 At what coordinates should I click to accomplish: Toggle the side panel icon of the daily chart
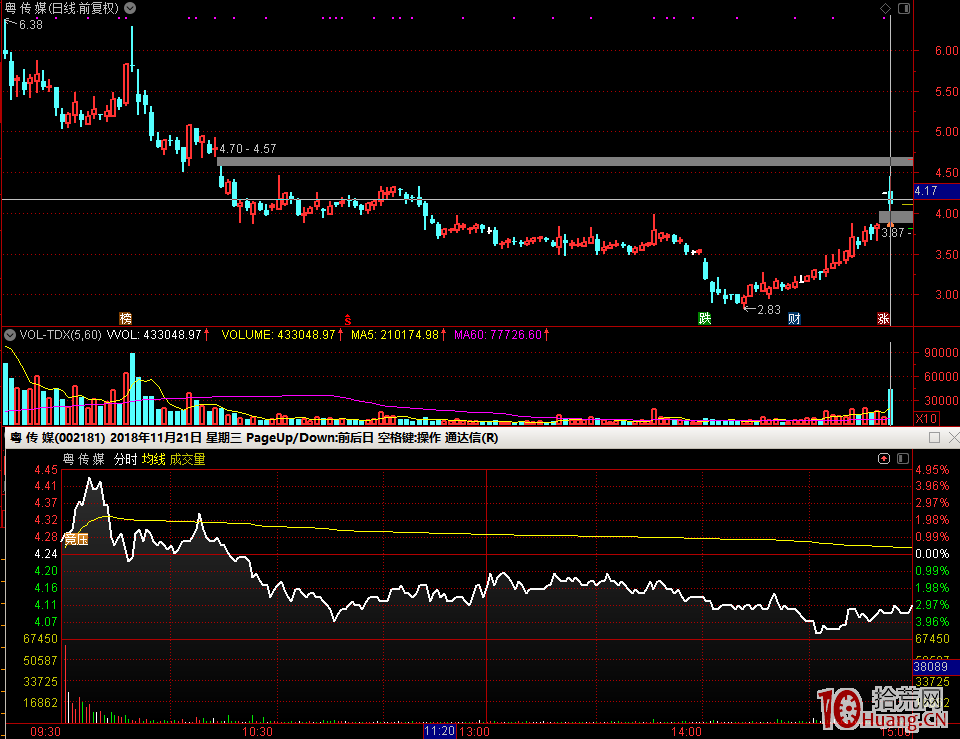pyautogui.click(x=904, y=8)
